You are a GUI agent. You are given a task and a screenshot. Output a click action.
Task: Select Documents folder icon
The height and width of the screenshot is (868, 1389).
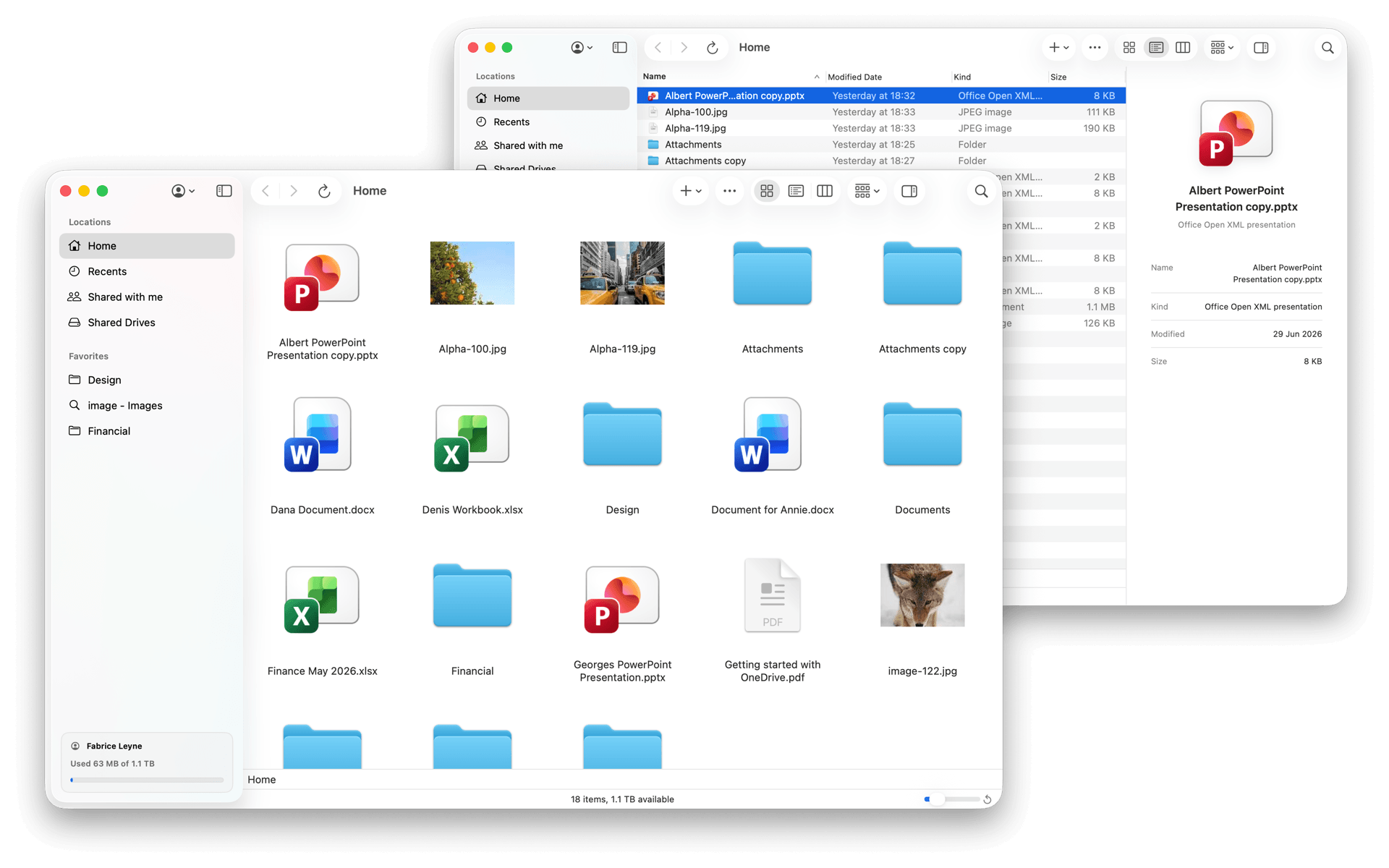pos(922,434)
